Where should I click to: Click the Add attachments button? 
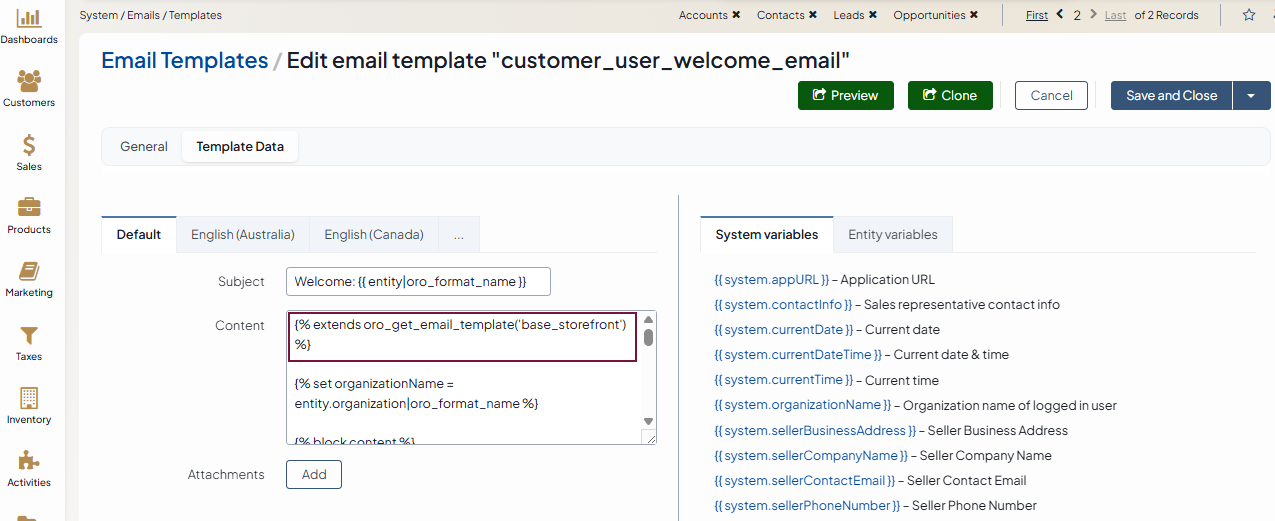click(x=313, y=475)
